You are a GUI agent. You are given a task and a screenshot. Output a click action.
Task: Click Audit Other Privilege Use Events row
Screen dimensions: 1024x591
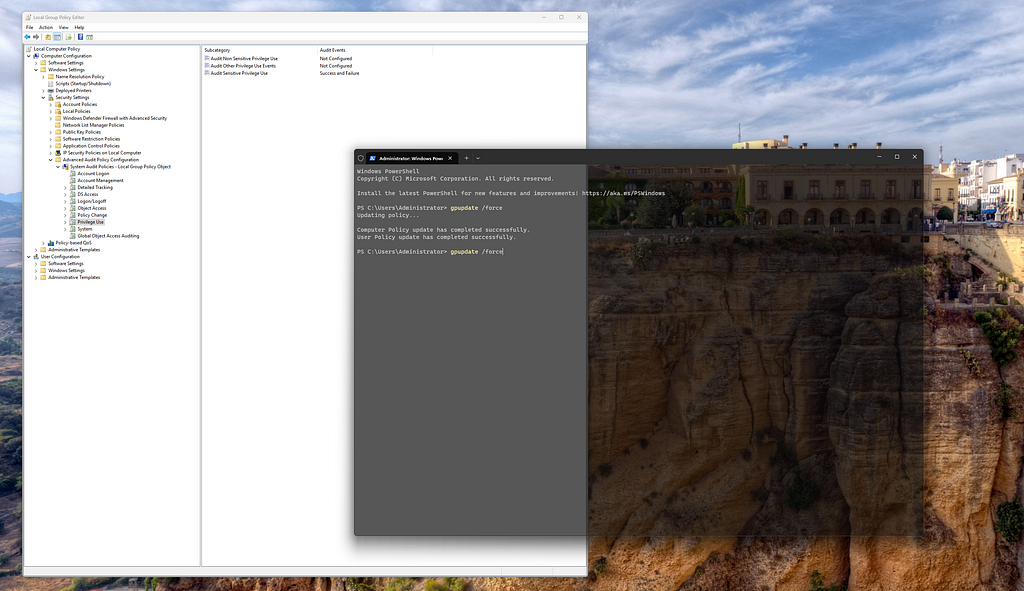click(x=243, y=66)
